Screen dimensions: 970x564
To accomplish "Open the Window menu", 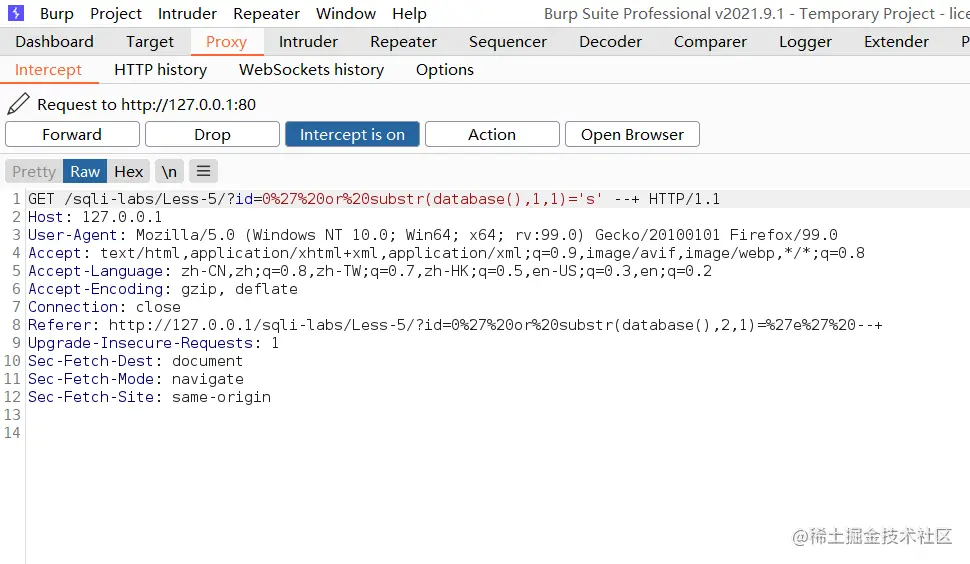I will 346,14.
